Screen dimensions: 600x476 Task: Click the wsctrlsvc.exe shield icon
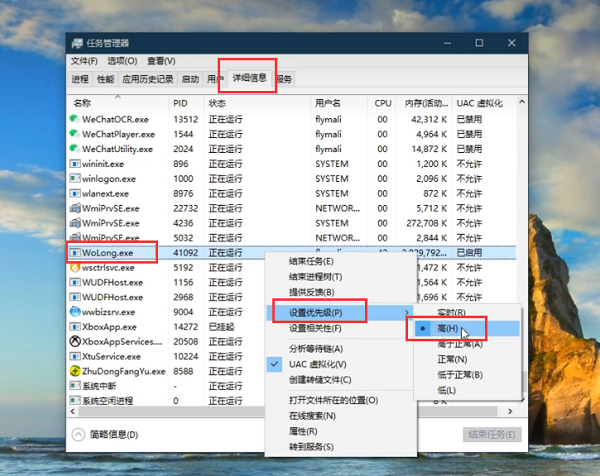[75, 267]
